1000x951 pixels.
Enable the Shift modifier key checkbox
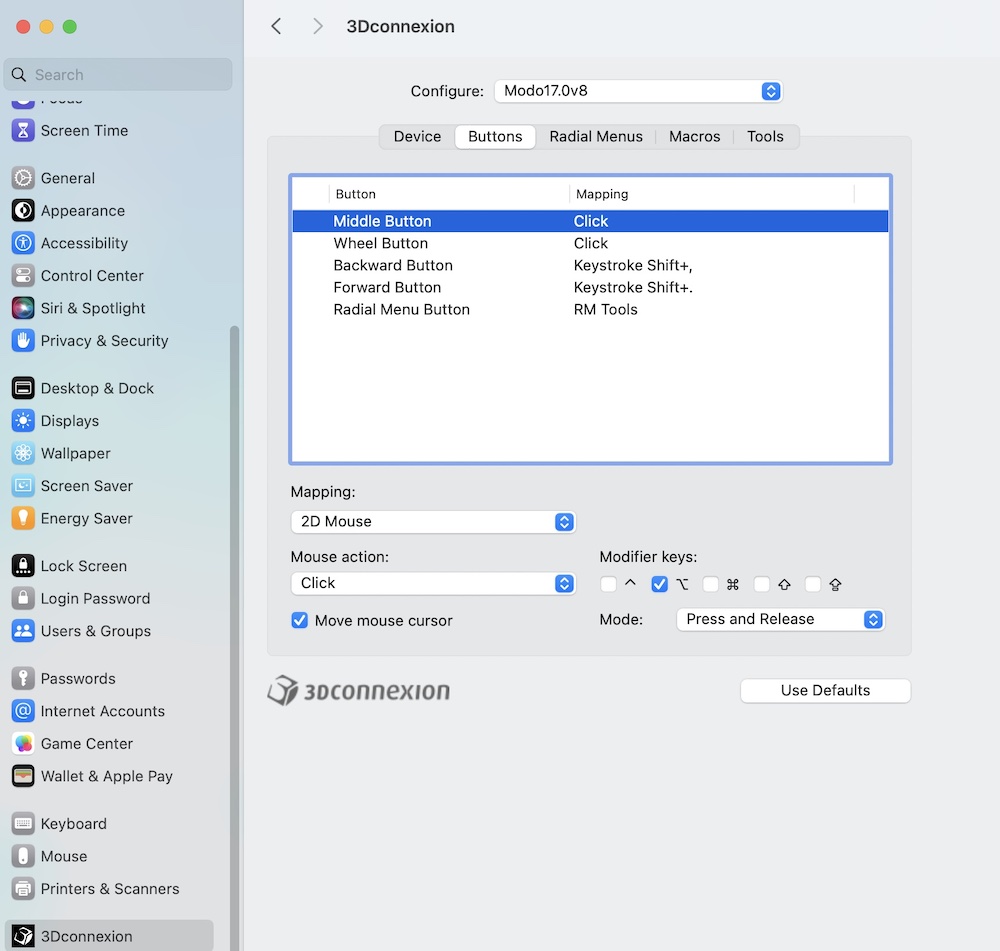click(761, 584)
